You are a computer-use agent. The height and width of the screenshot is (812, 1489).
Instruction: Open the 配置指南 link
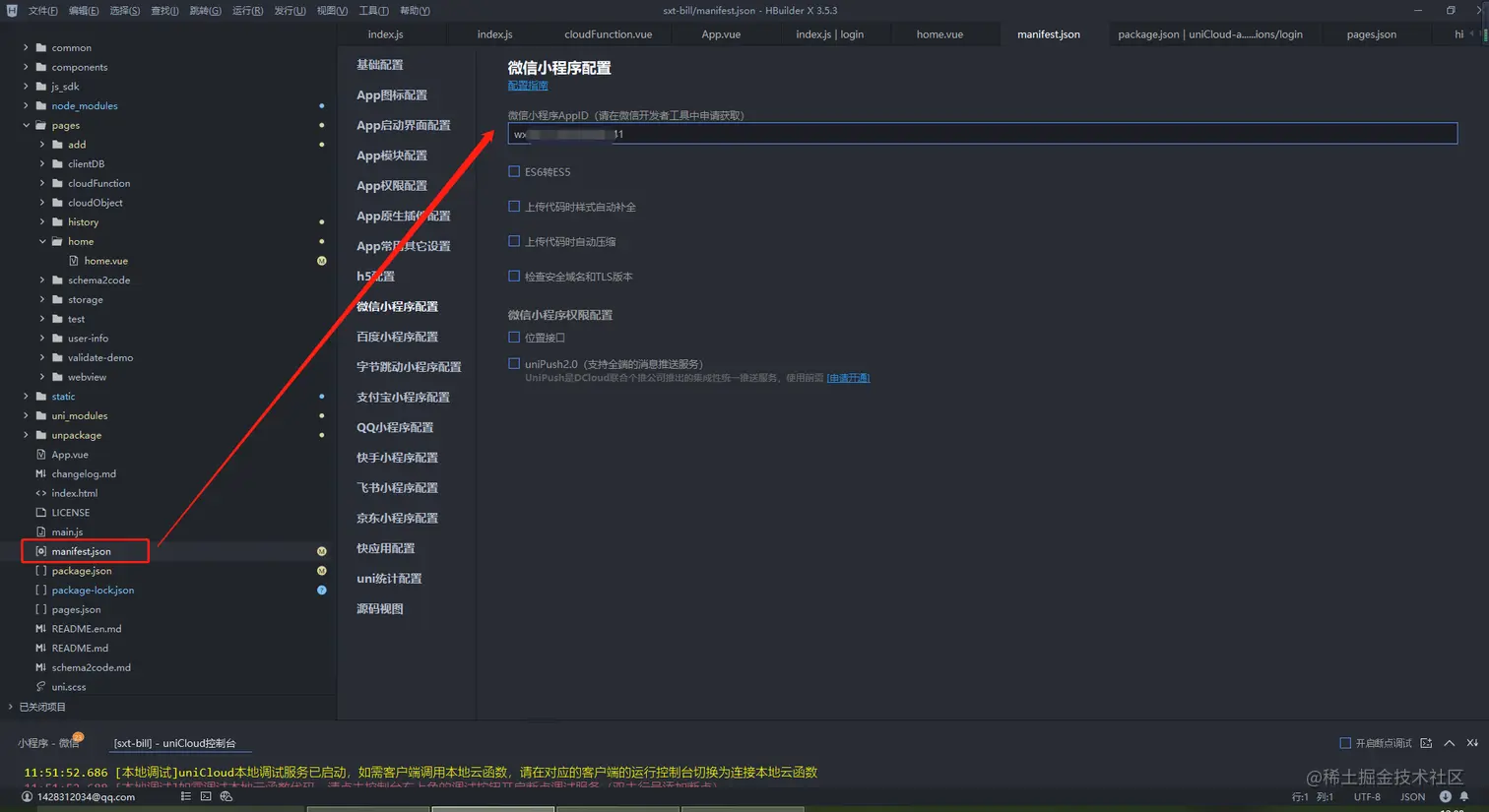coord(528,86)
